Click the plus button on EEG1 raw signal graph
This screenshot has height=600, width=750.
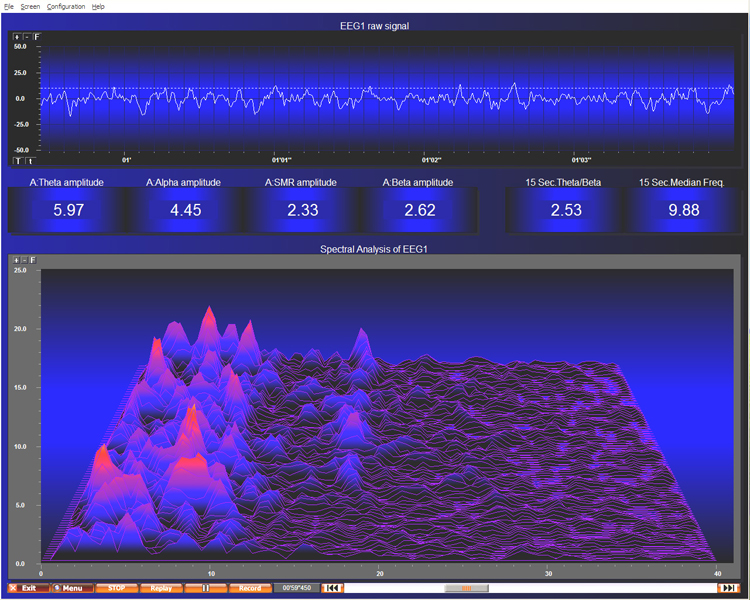[17, 37]
